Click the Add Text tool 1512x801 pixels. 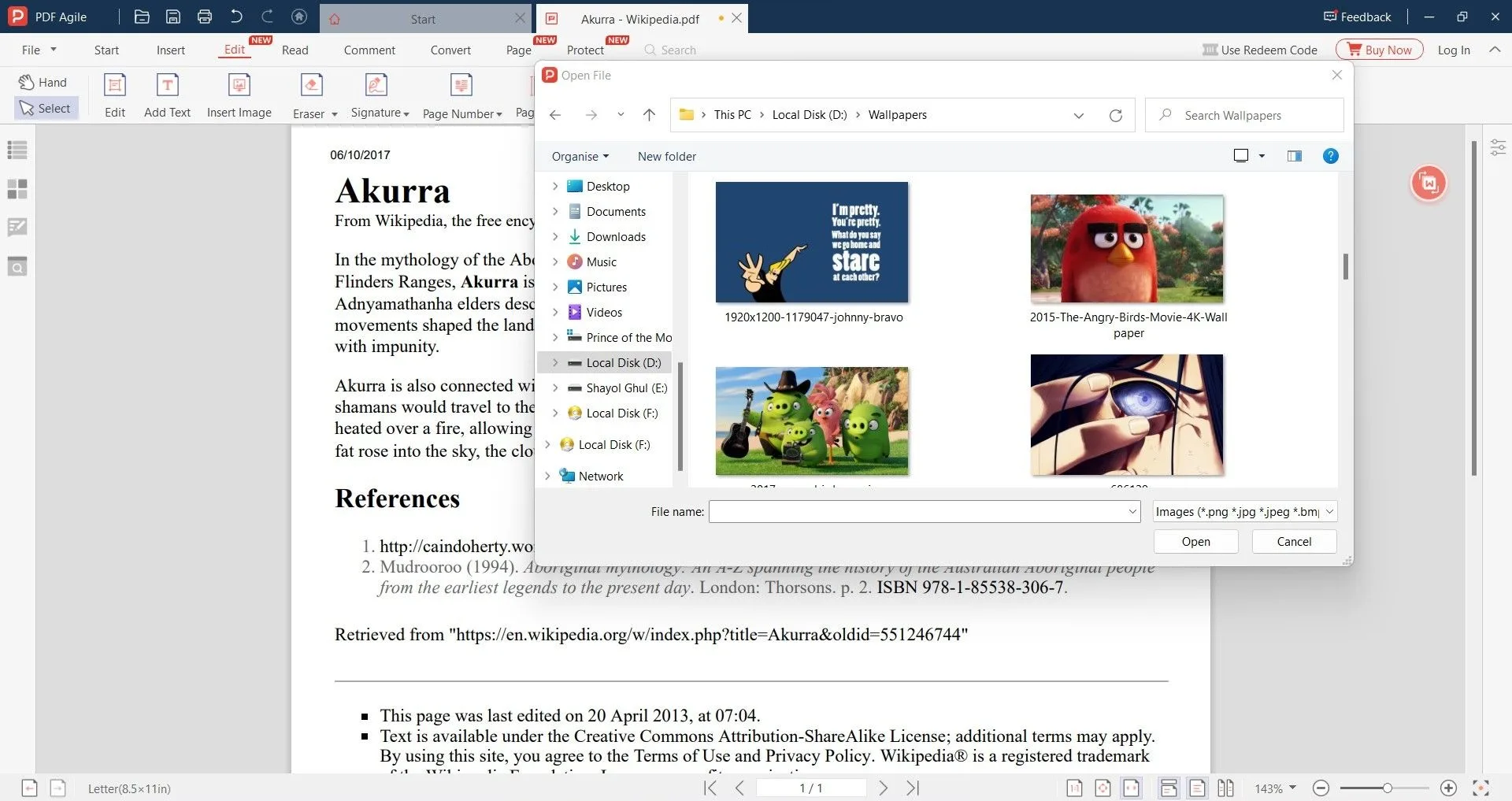[167, 93]
